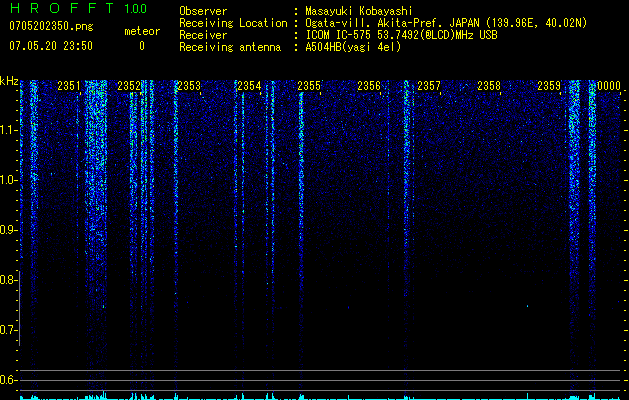Viewport: 629px width, 400px height.
Task: Click the meteor label
Action: coord(142,31)
